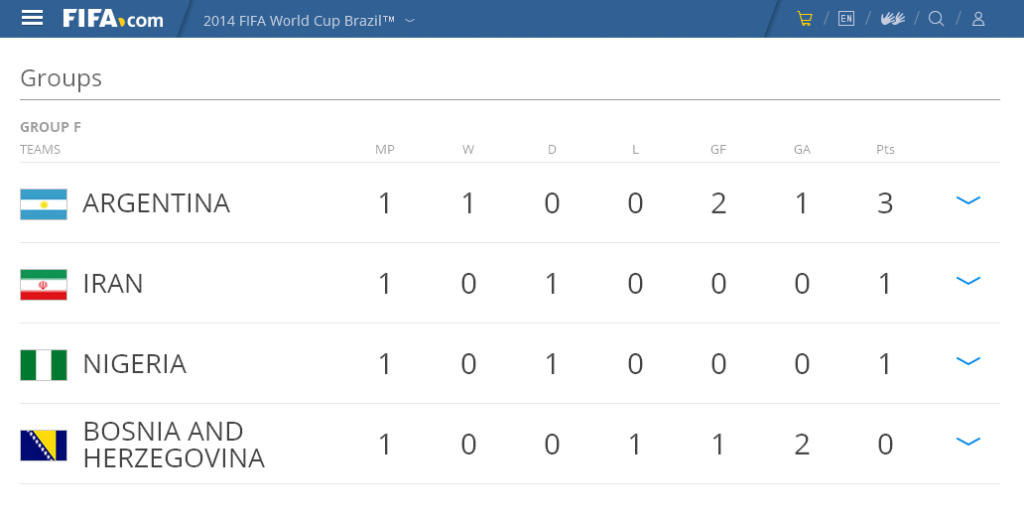Open the shopping cart icon
1024x515 pixels.
[x=805, y=19]
